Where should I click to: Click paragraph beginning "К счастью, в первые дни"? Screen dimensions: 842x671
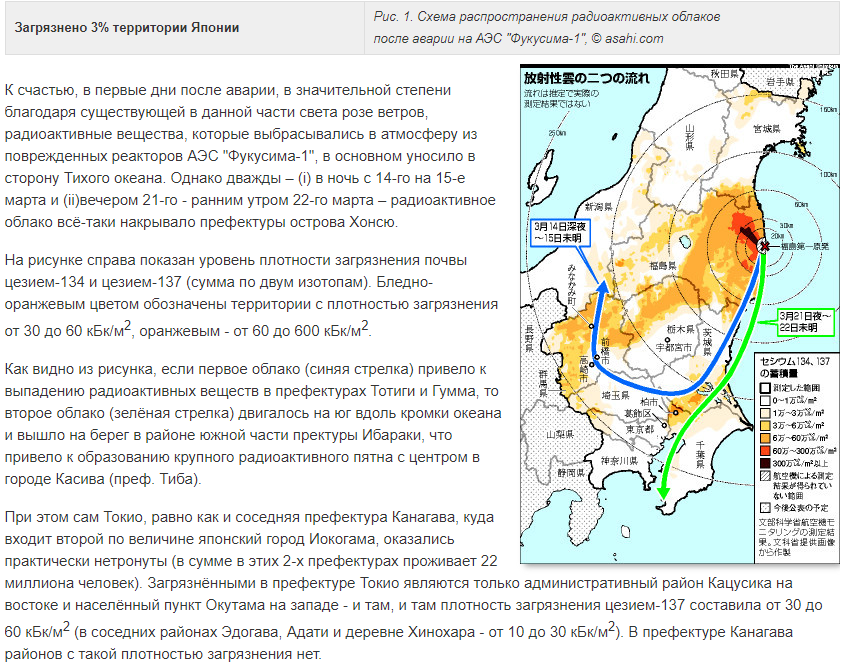(250, 156)
